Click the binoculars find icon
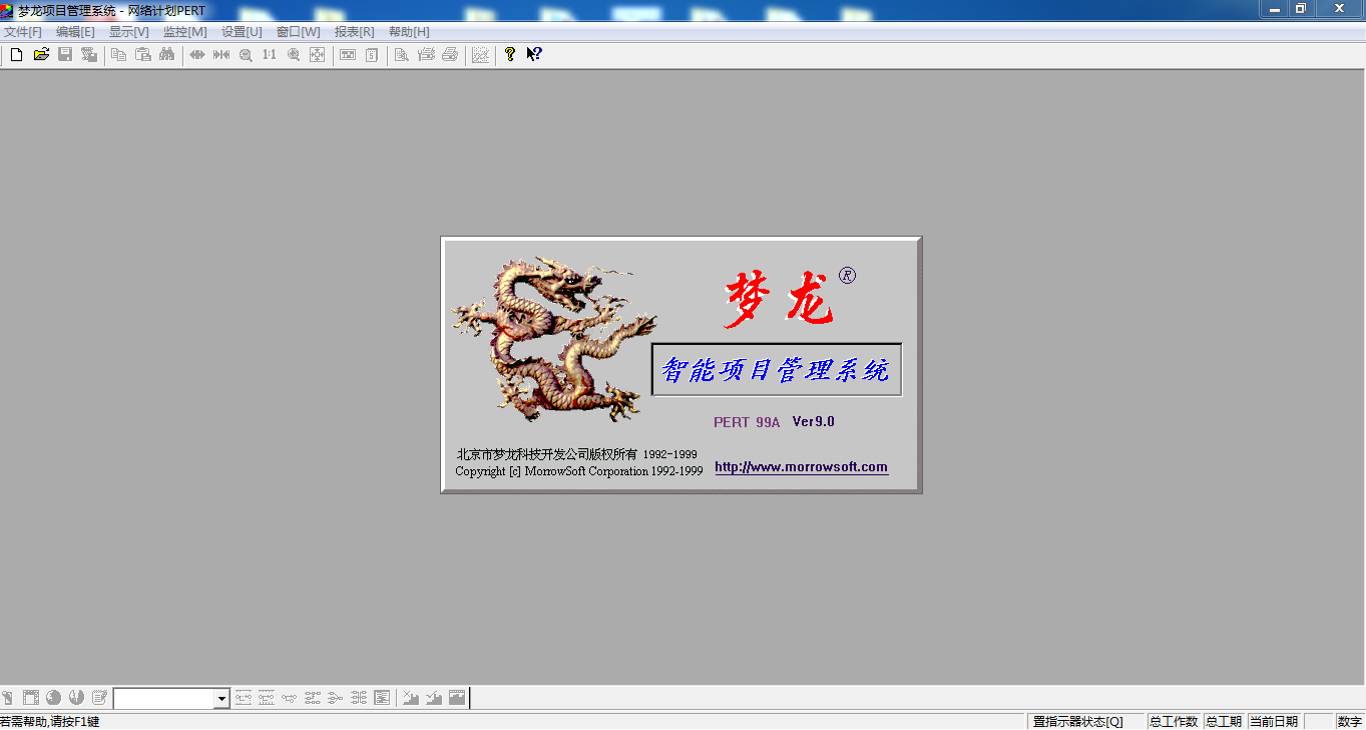Screen dimensions: 1366x730 (x=167, y=55)
